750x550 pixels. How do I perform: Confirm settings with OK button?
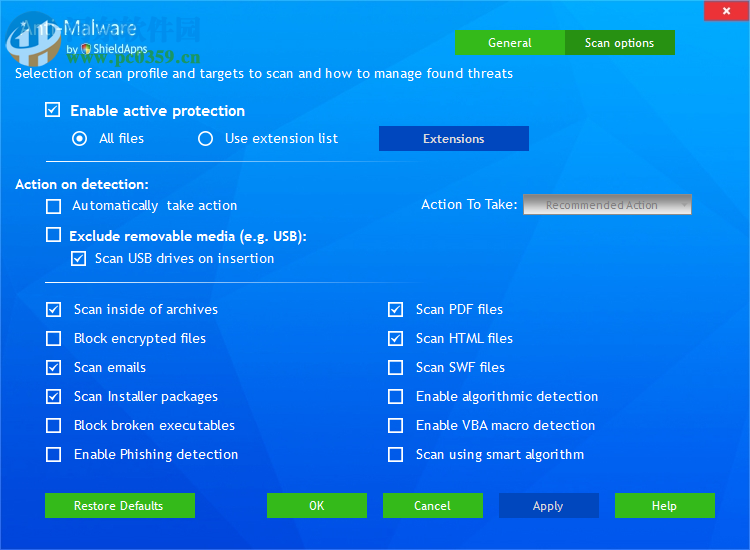tap(317, 506)
